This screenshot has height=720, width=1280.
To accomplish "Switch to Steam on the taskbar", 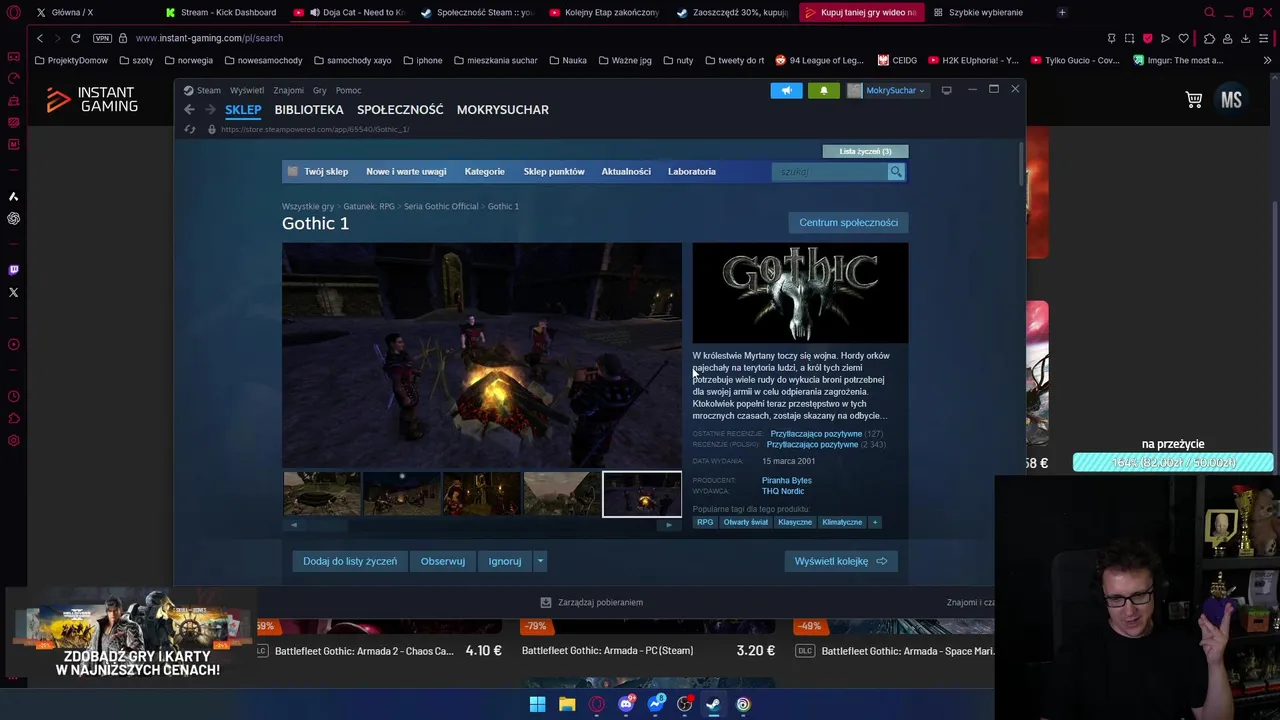I will [713, 704].
